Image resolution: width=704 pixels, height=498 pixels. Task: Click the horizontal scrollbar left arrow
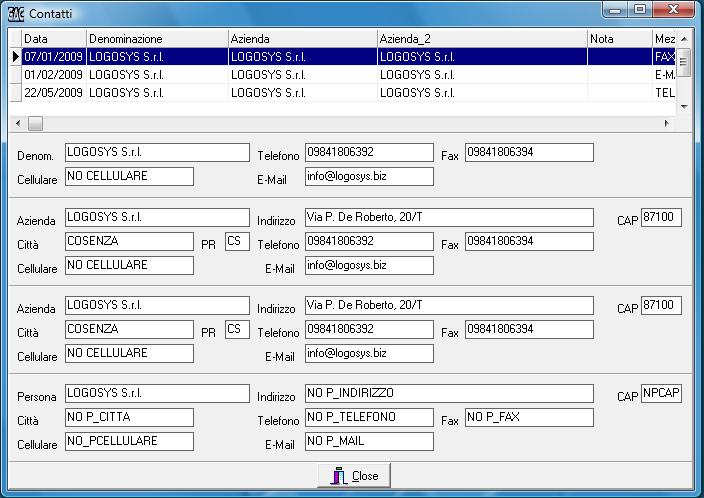tap(16, 123)
